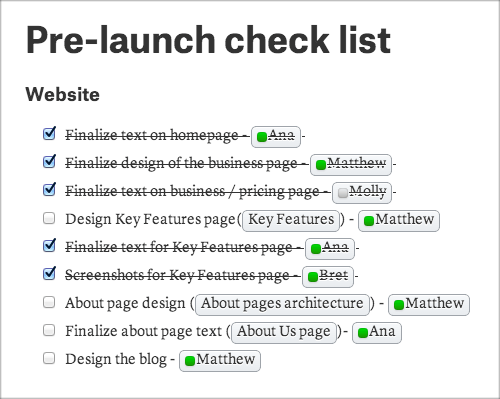This screenshot has height=399, width=500.
Task: Click Ana's green status icon on about page text
Action: 363,333
